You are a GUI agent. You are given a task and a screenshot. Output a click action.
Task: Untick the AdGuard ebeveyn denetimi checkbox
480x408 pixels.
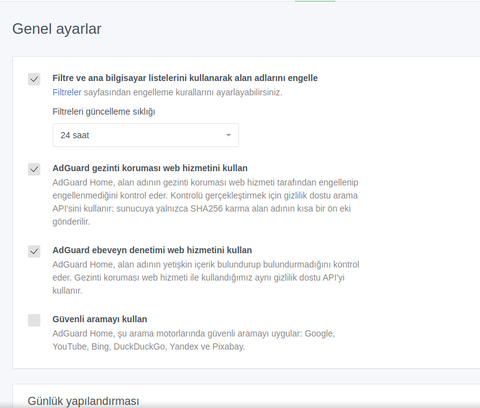[x=34, y=251]
